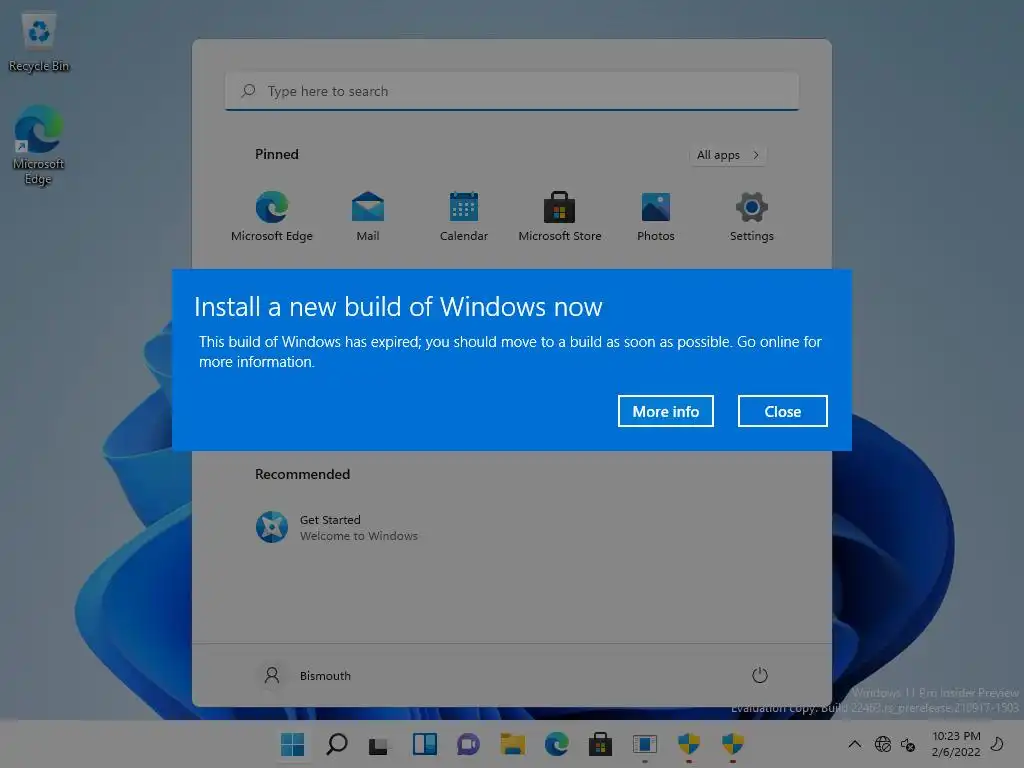This screenshot has height=768, width=1024.
Task: Open pinned Microsoft Store app
Action: [x=560, y=216]
